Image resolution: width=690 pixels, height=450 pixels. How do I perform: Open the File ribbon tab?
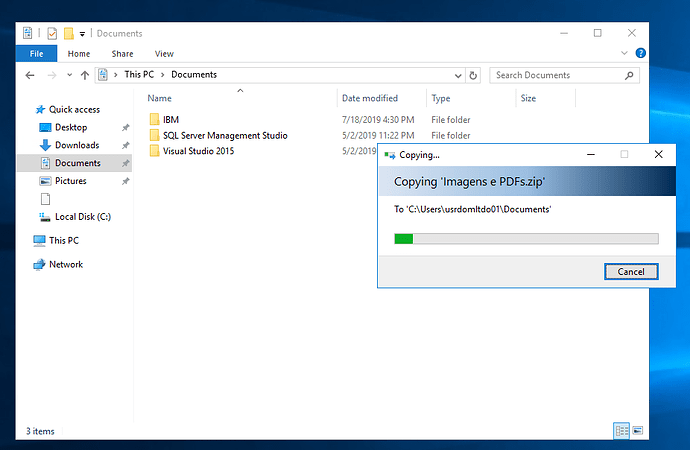(37, 54)
